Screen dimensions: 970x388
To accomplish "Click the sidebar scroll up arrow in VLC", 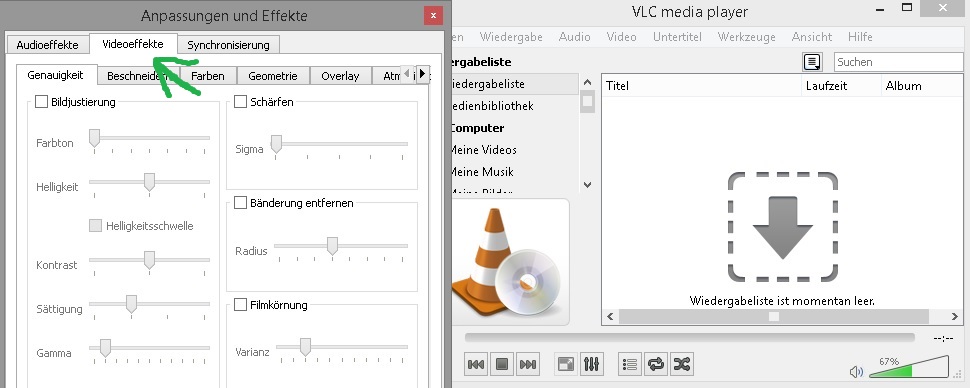I will (x=588, y=82).
